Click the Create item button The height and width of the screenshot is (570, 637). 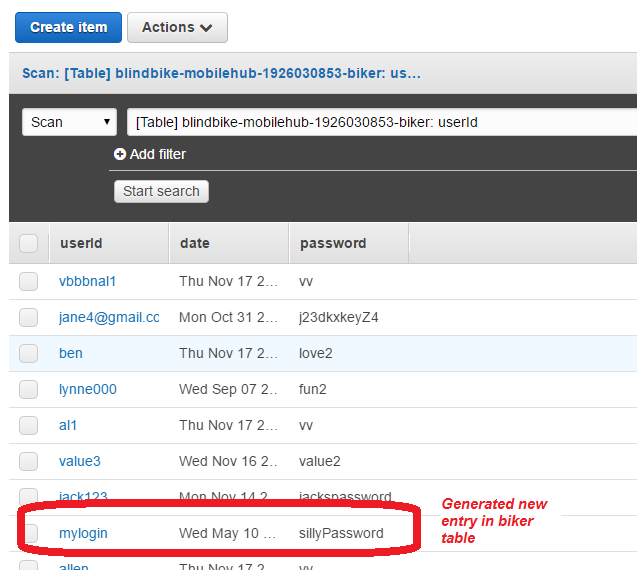[x=68, y=28]
